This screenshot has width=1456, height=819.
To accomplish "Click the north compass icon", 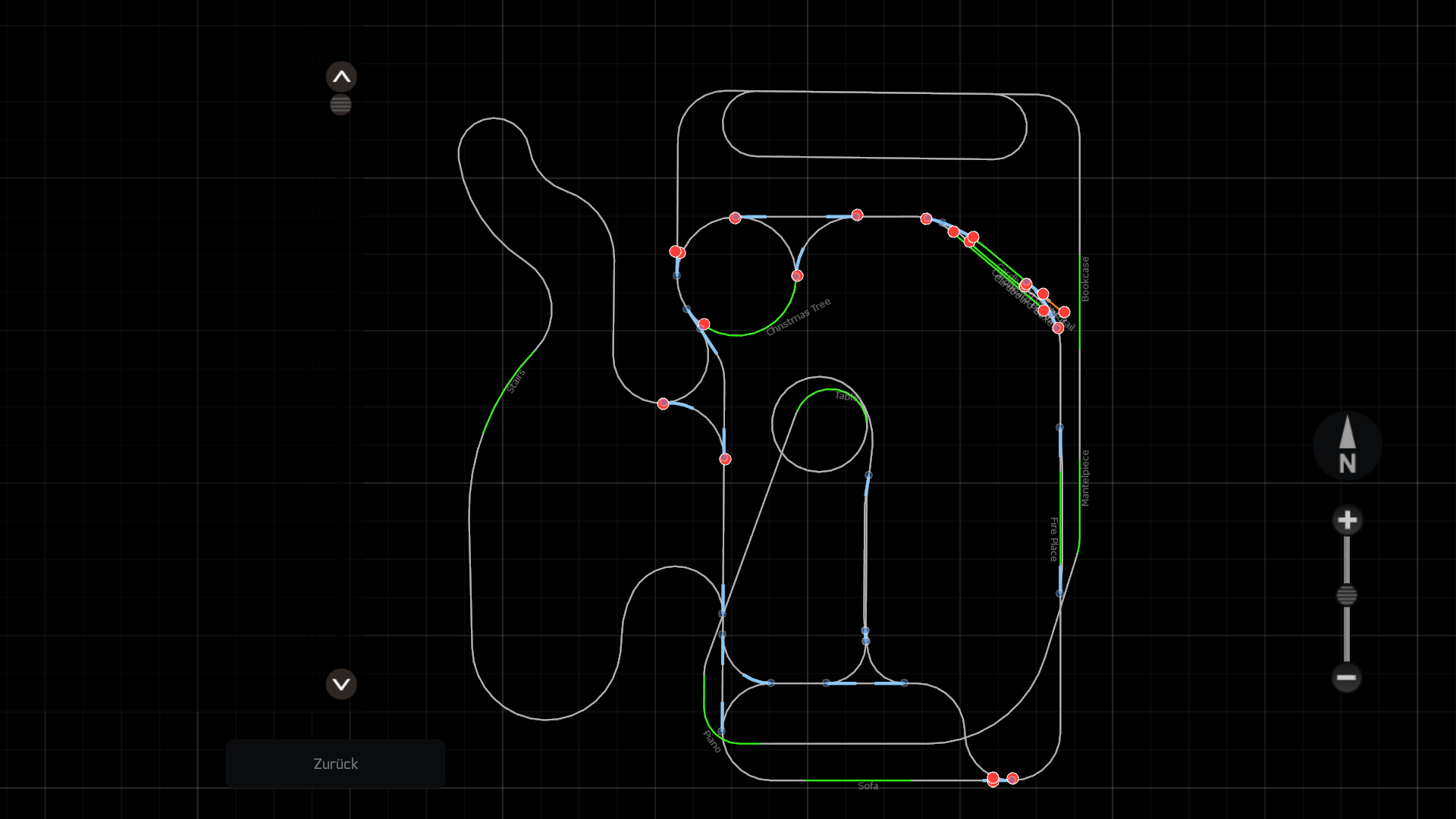I will (1347, 446).
